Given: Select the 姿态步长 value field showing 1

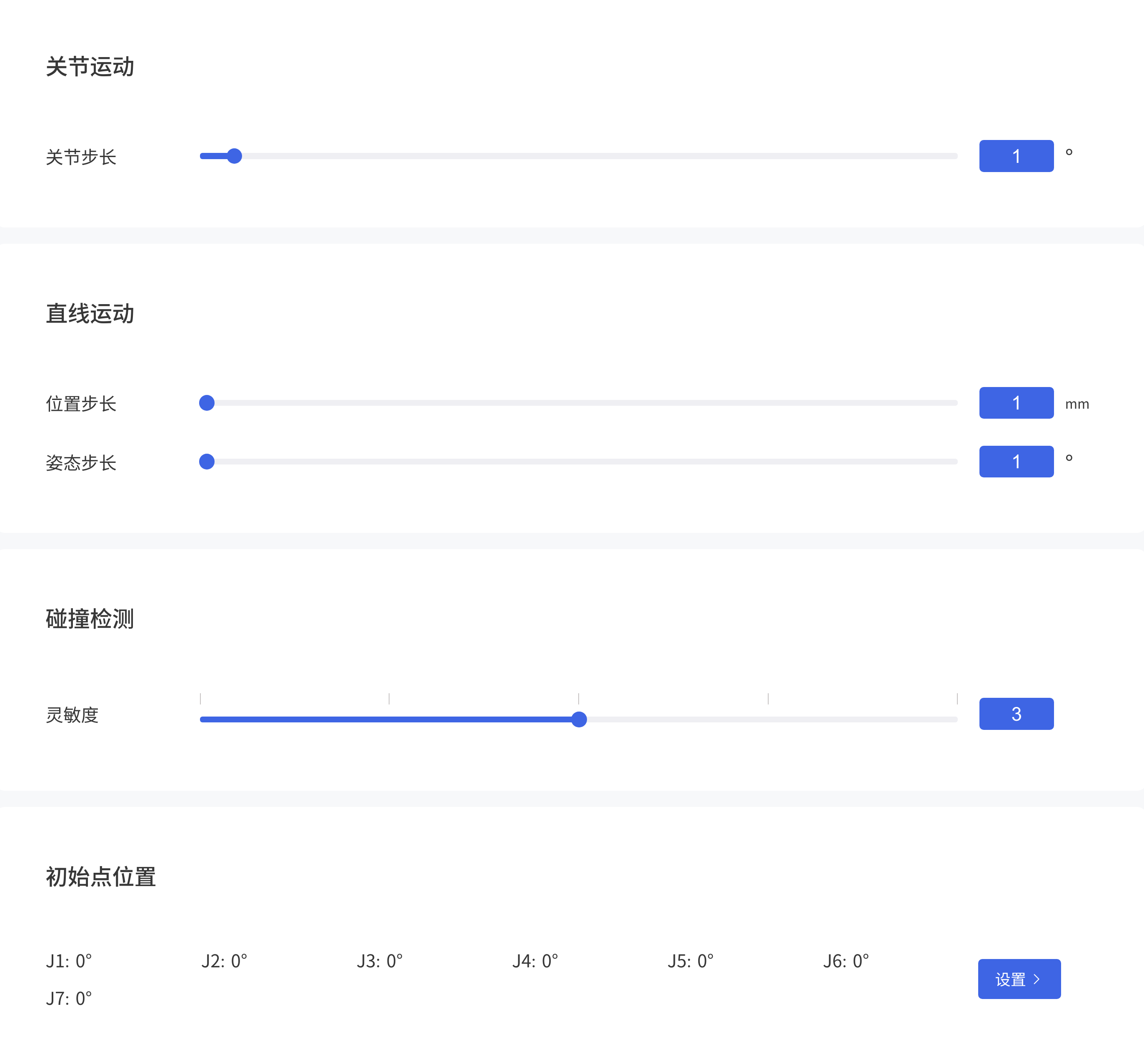Looking at the screenshot, I should pyautogui.click(x=1016, y=462).
